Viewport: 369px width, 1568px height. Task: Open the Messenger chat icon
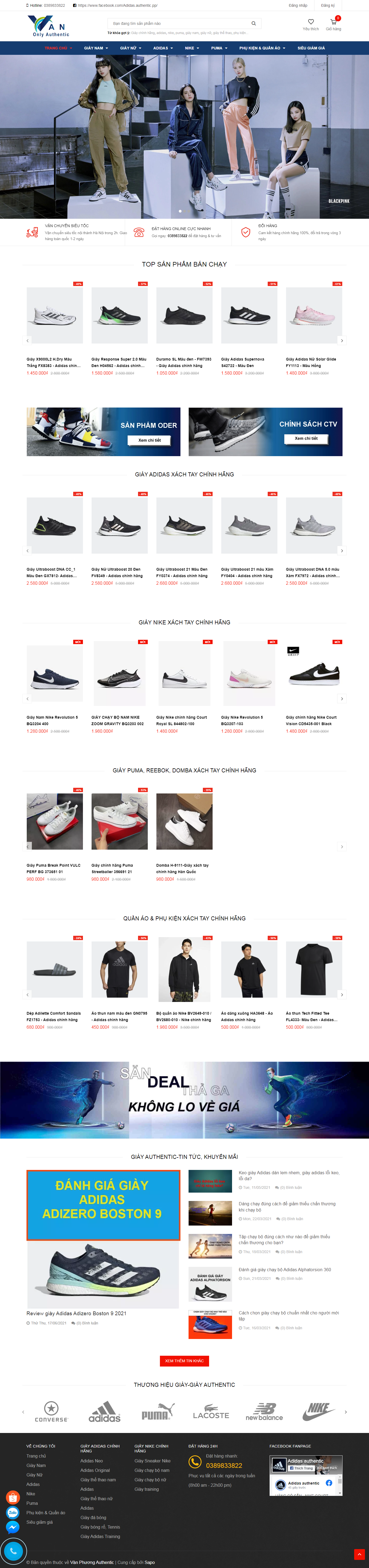[12, 1527]
